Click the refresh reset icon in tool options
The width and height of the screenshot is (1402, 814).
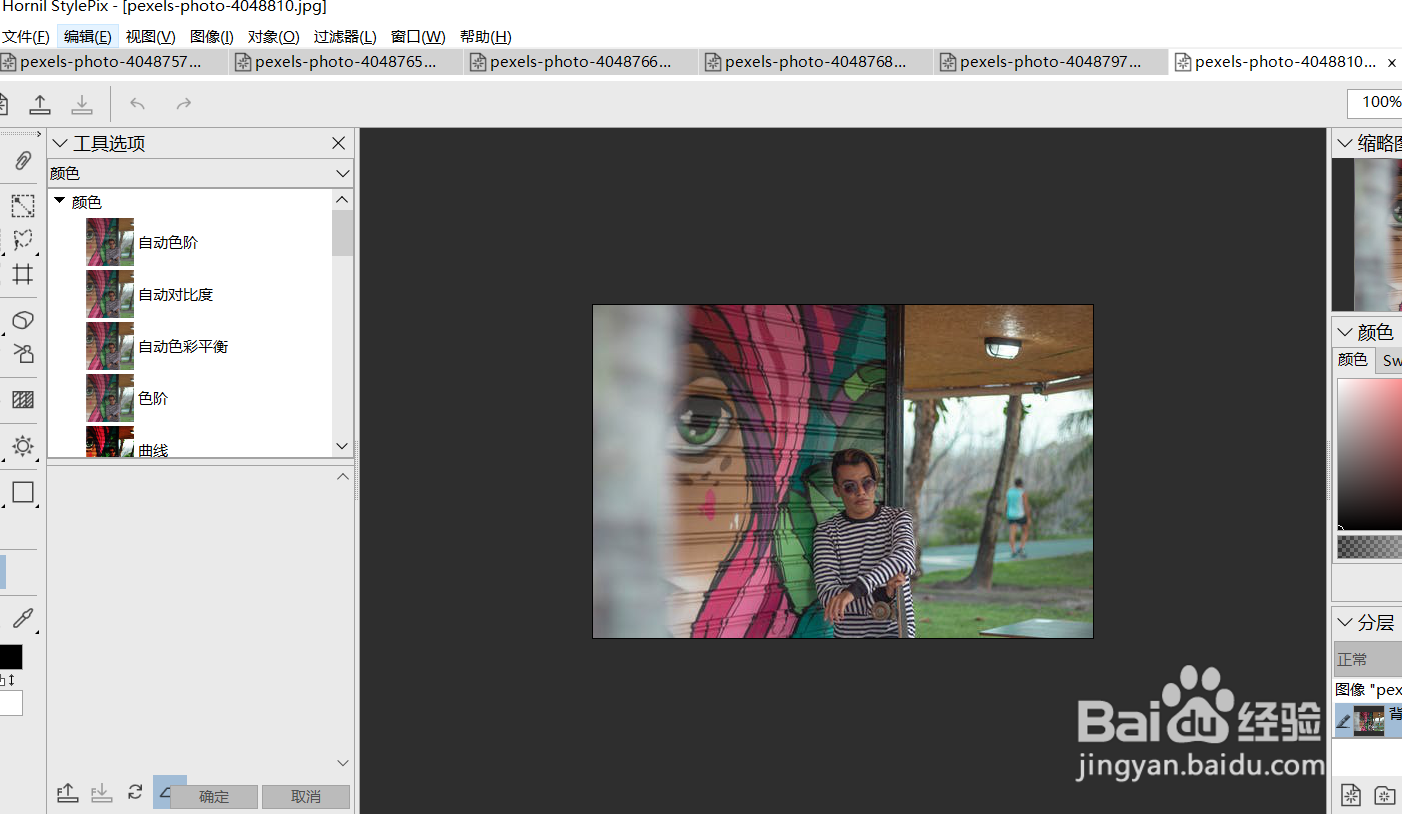pos(135,793)
